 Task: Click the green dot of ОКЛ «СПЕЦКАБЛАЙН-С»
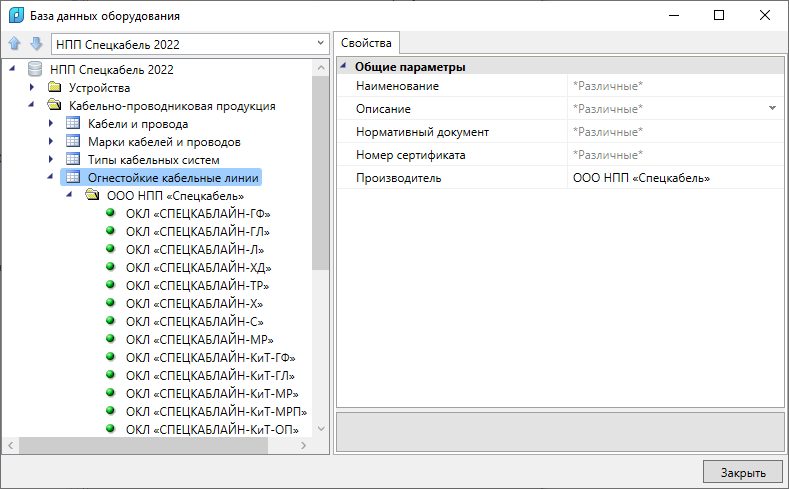110,321
